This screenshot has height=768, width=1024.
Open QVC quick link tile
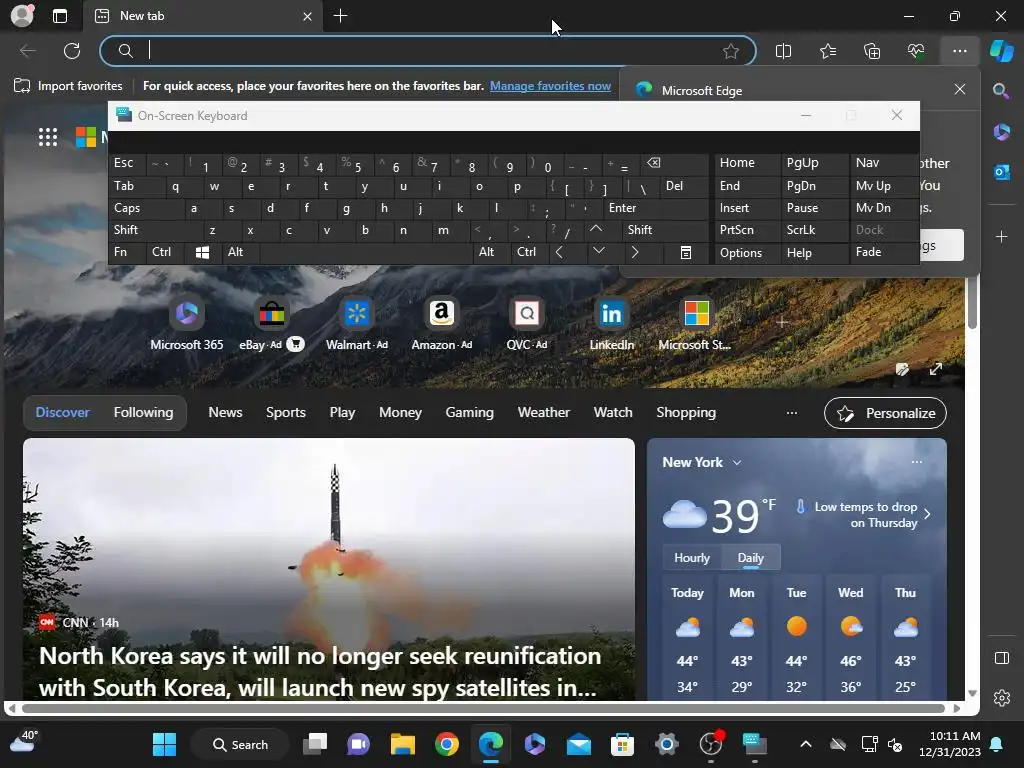point(526,324)
